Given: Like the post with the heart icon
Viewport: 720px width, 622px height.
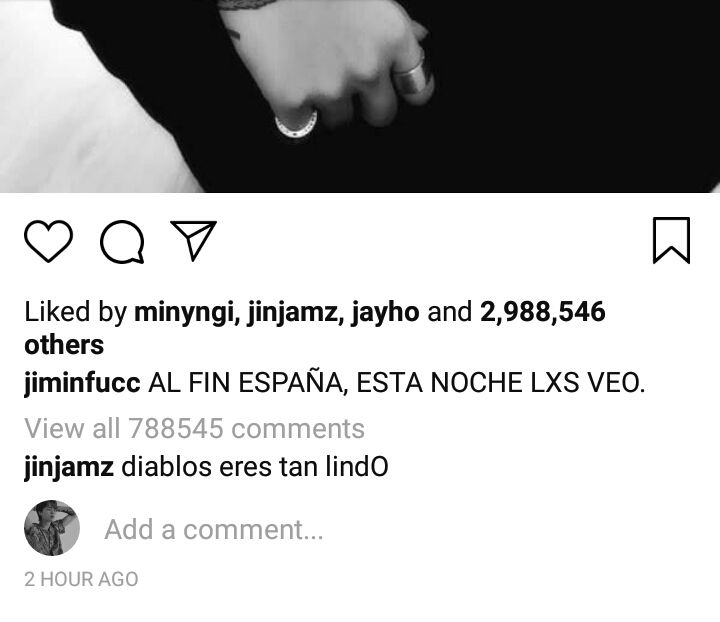Looking at the screenshot, I should click(x=48, y=241).
